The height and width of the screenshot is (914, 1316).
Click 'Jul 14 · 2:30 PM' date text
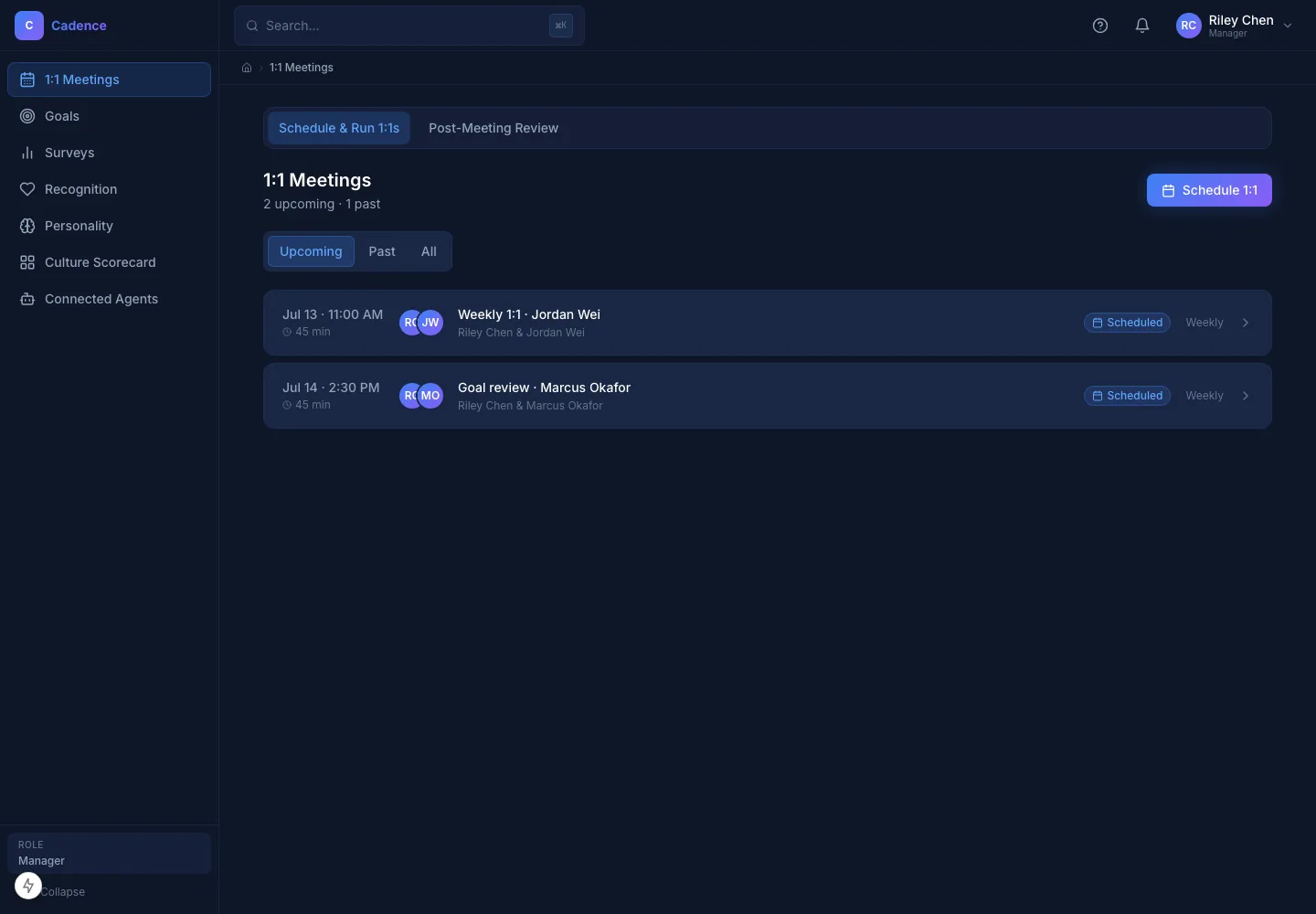pyautogui.click(x=331, y=388)
